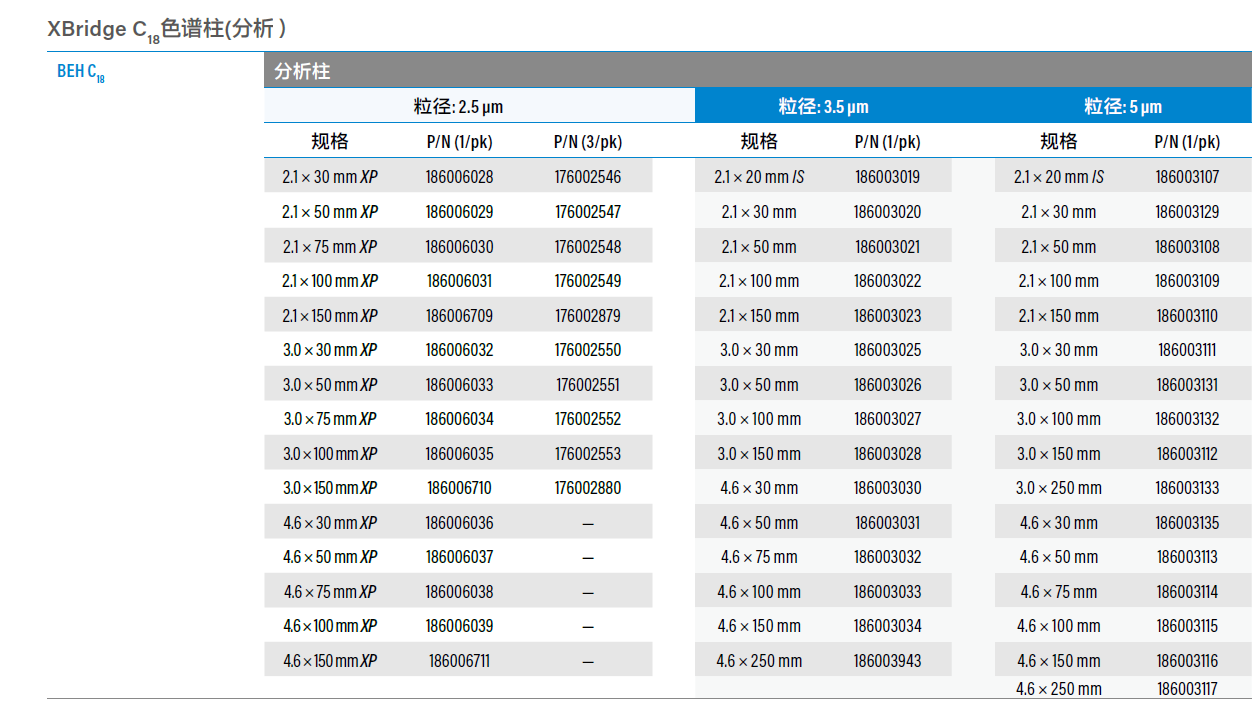
Task: Select part number 186006030
Action: (459, 247)
